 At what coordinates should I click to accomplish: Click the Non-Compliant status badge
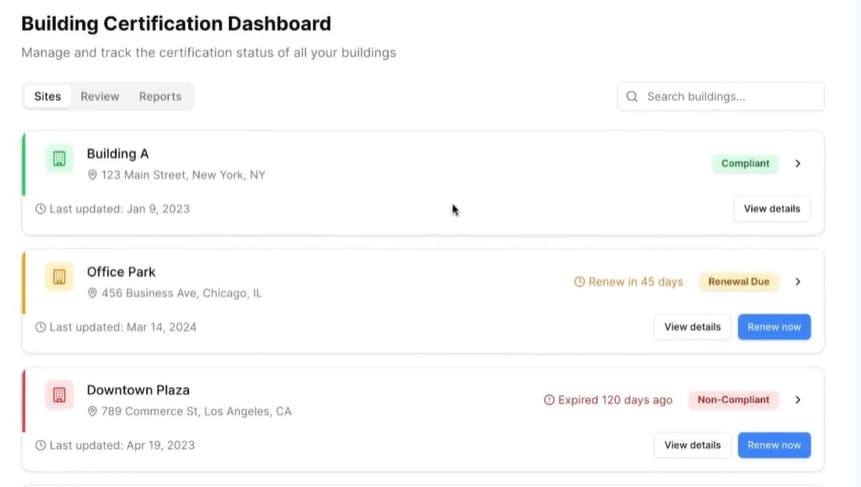coord(733,400)
